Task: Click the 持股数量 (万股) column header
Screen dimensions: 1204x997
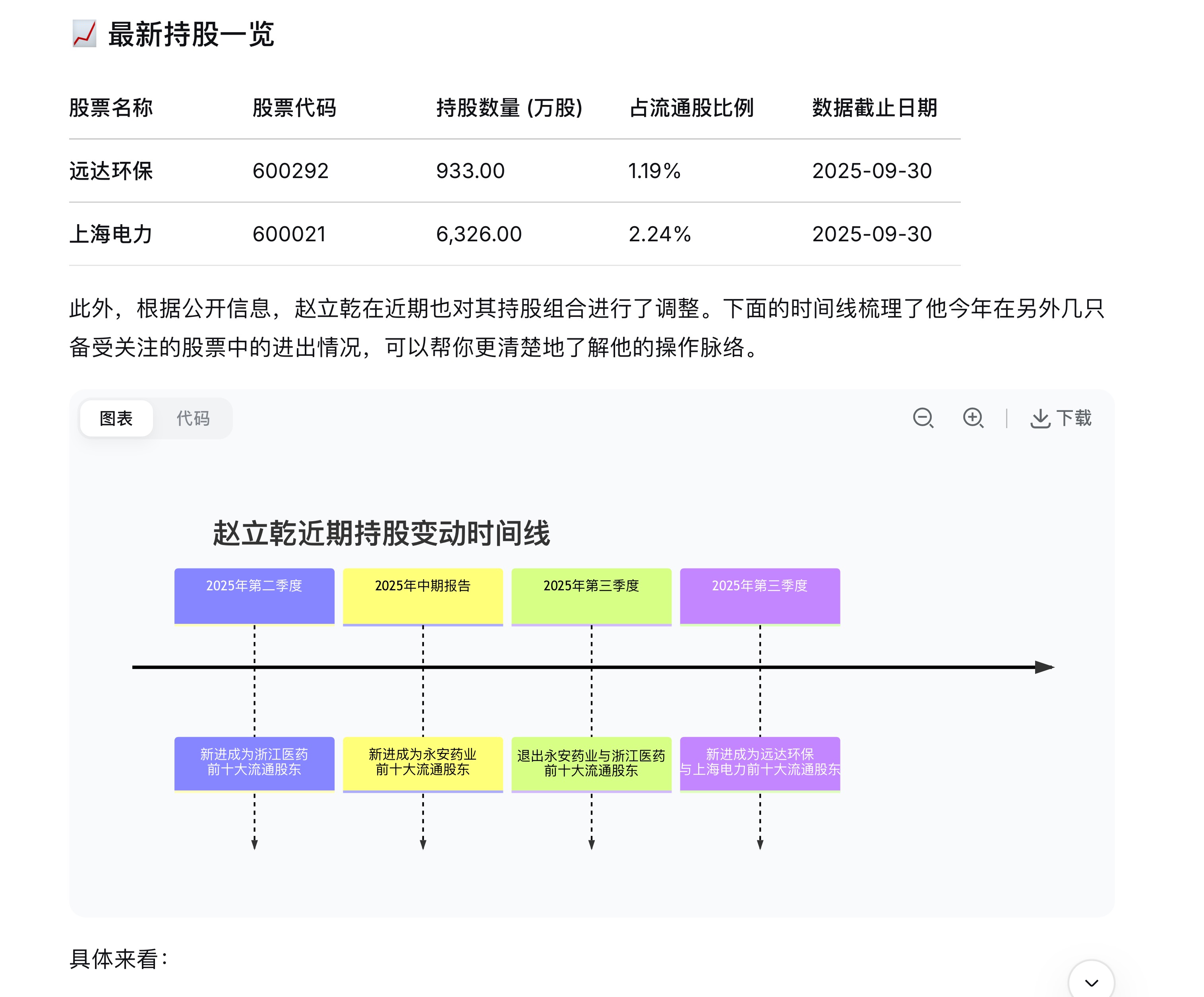Action: point(509,108)
